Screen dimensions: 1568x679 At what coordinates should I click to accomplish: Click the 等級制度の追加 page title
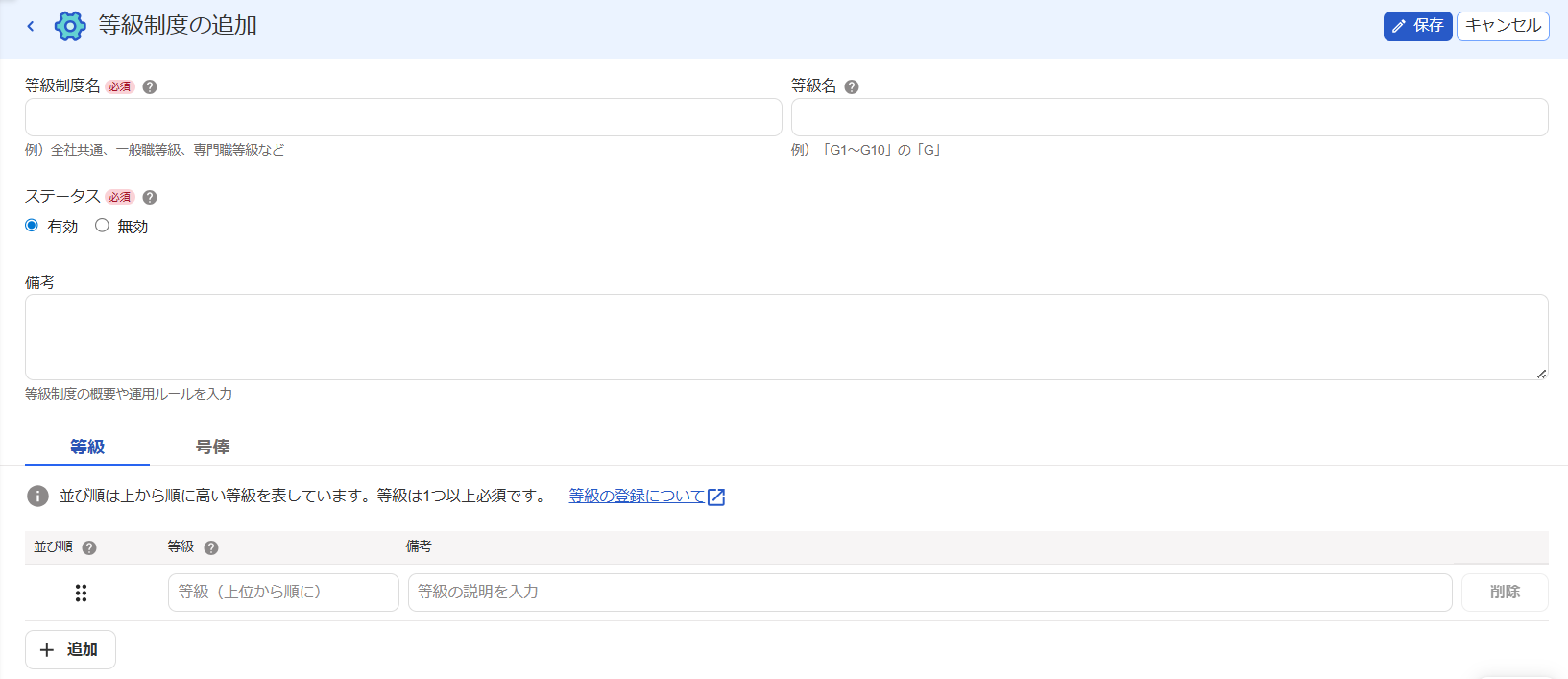(x=178, y=26)
